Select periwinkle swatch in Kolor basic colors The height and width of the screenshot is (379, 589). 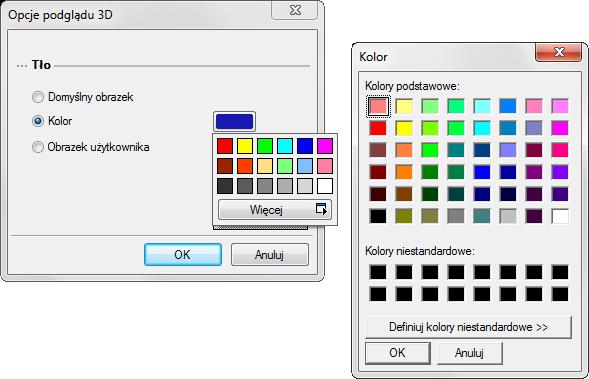508,150
